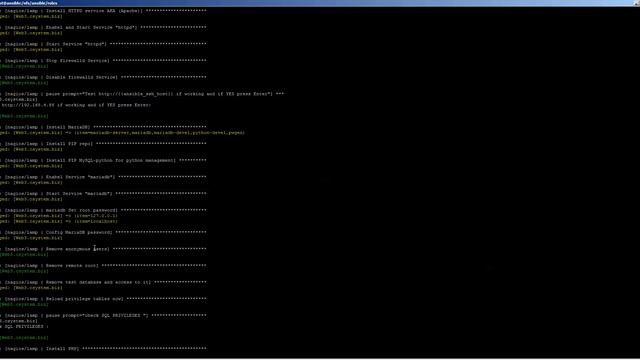Click the pause prompt line mentioning ansible_ssh_host
This screenshot has width=640, height=360.
tap(142, 94)
